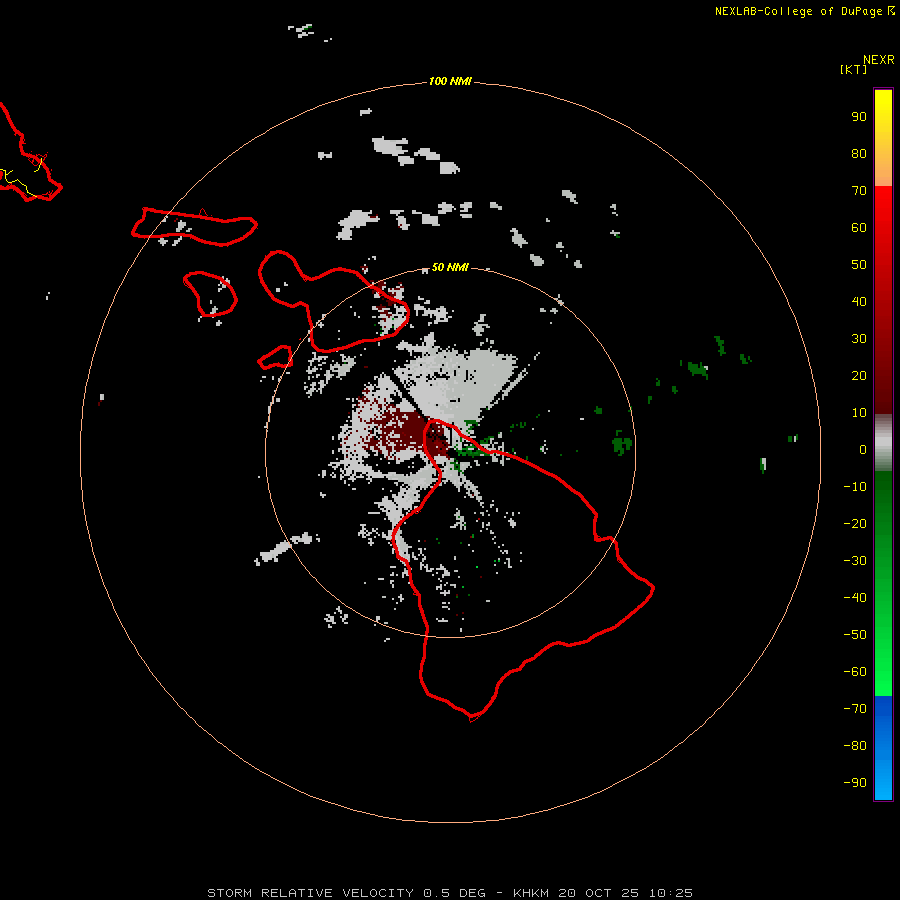
Task: Click the 50 label on the velocity scale
Action: click(x=859, y=265)
